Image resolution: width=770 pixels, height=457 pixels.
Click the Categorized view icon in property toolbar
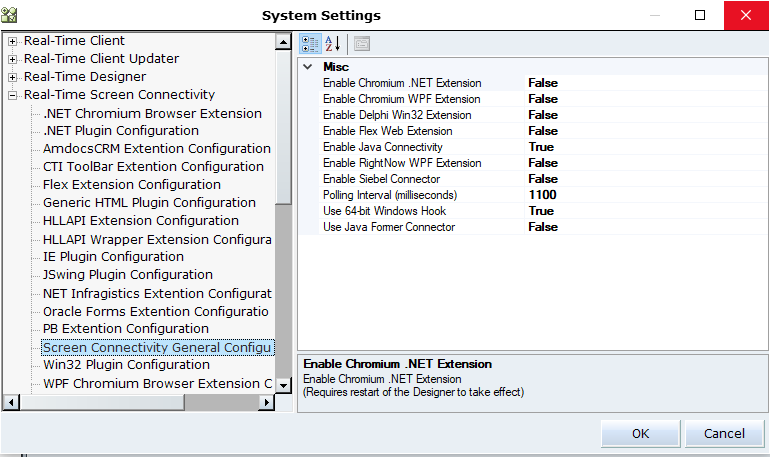tap(311, 44)
